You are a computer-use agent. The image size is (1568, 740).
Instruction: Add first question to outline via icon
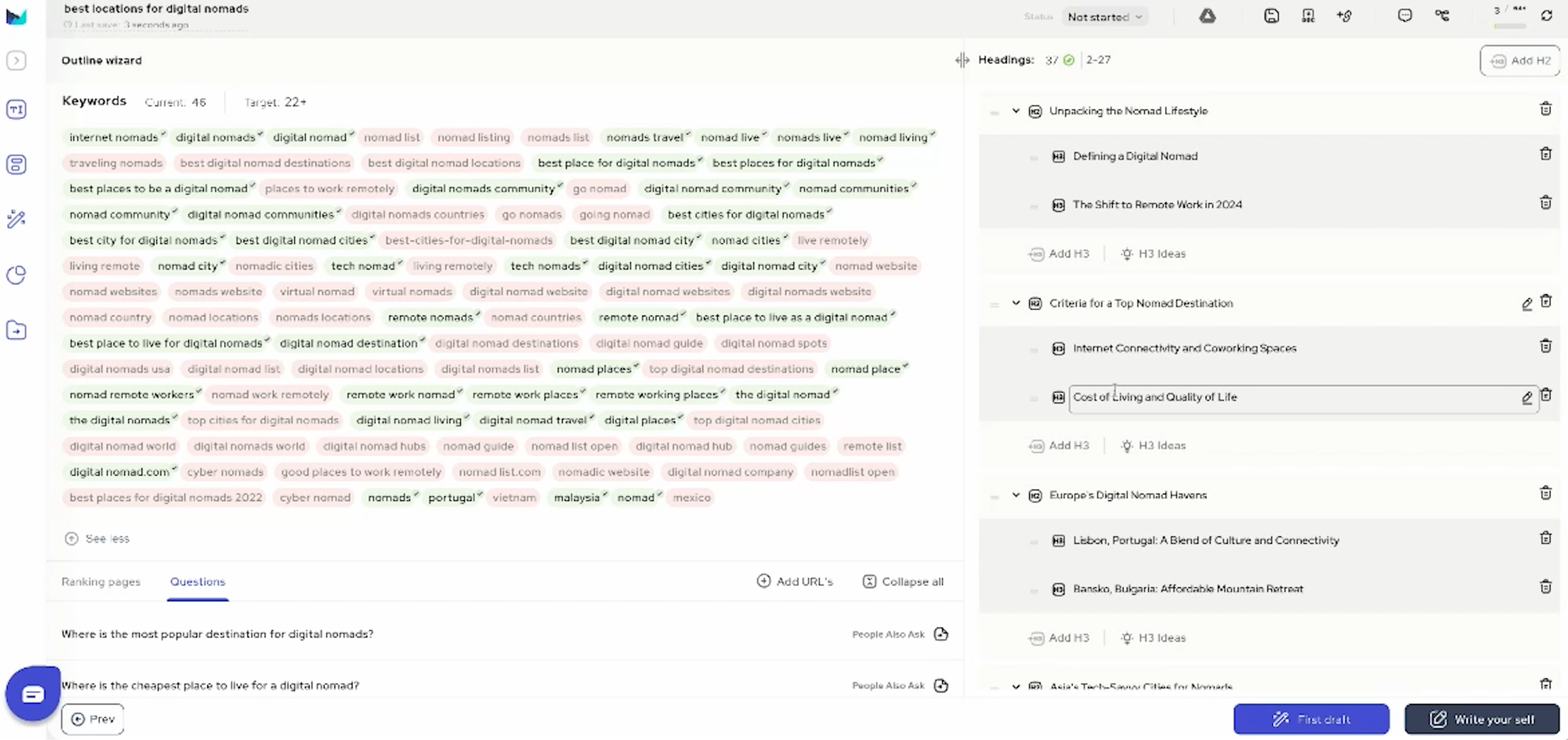941,634
